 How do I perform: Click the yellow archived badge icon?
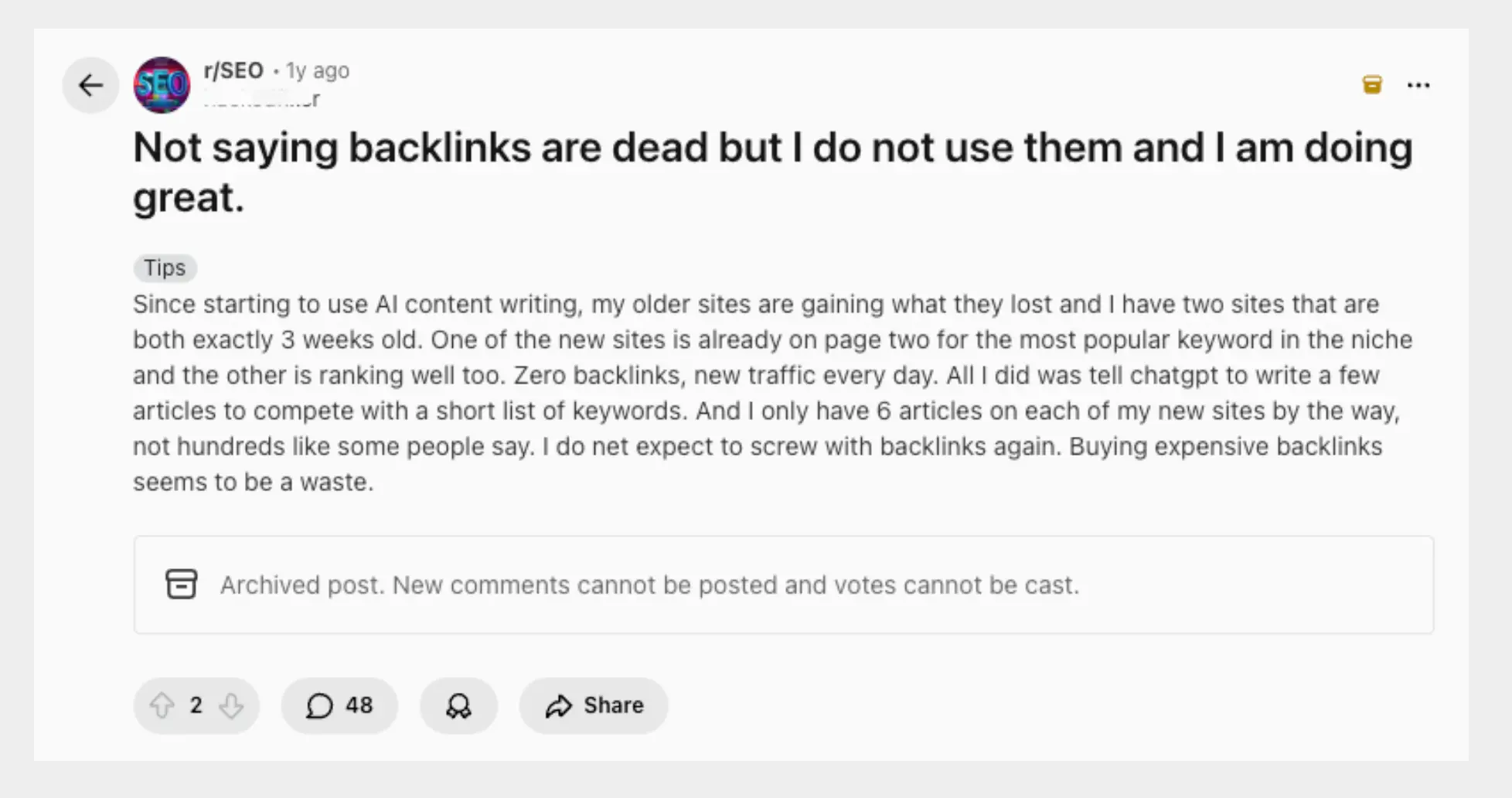pyautogui.click(x=1372, y=84)
